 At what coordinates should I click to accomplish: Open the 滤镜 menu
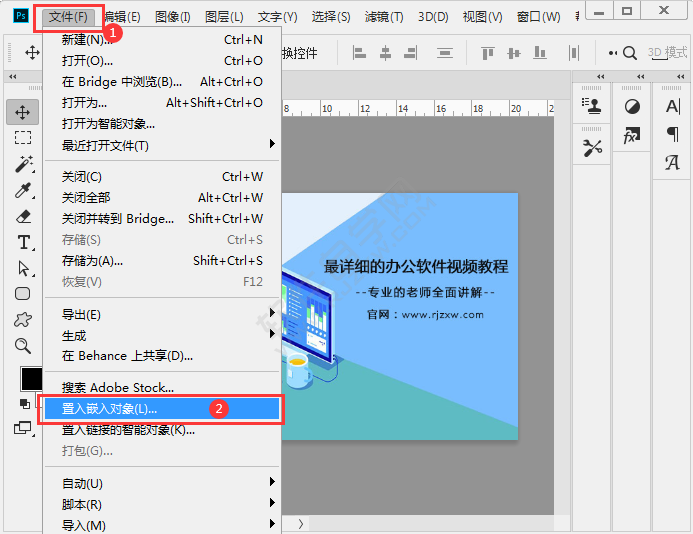coord(384,17)
